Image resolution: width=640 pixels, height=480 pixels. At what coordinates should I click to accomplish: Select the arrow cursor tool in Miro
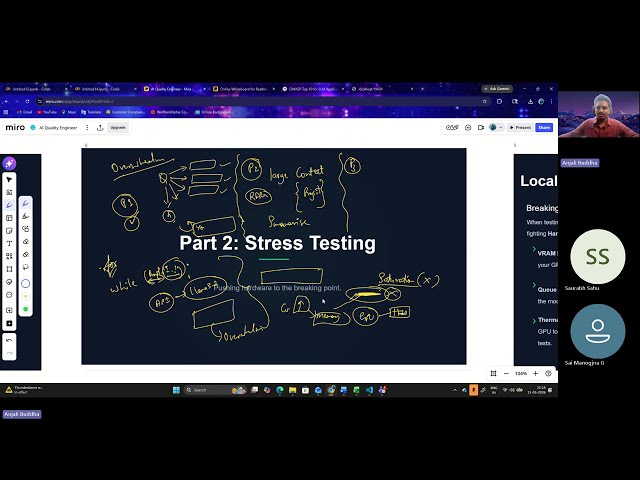(x=9, y=180)
